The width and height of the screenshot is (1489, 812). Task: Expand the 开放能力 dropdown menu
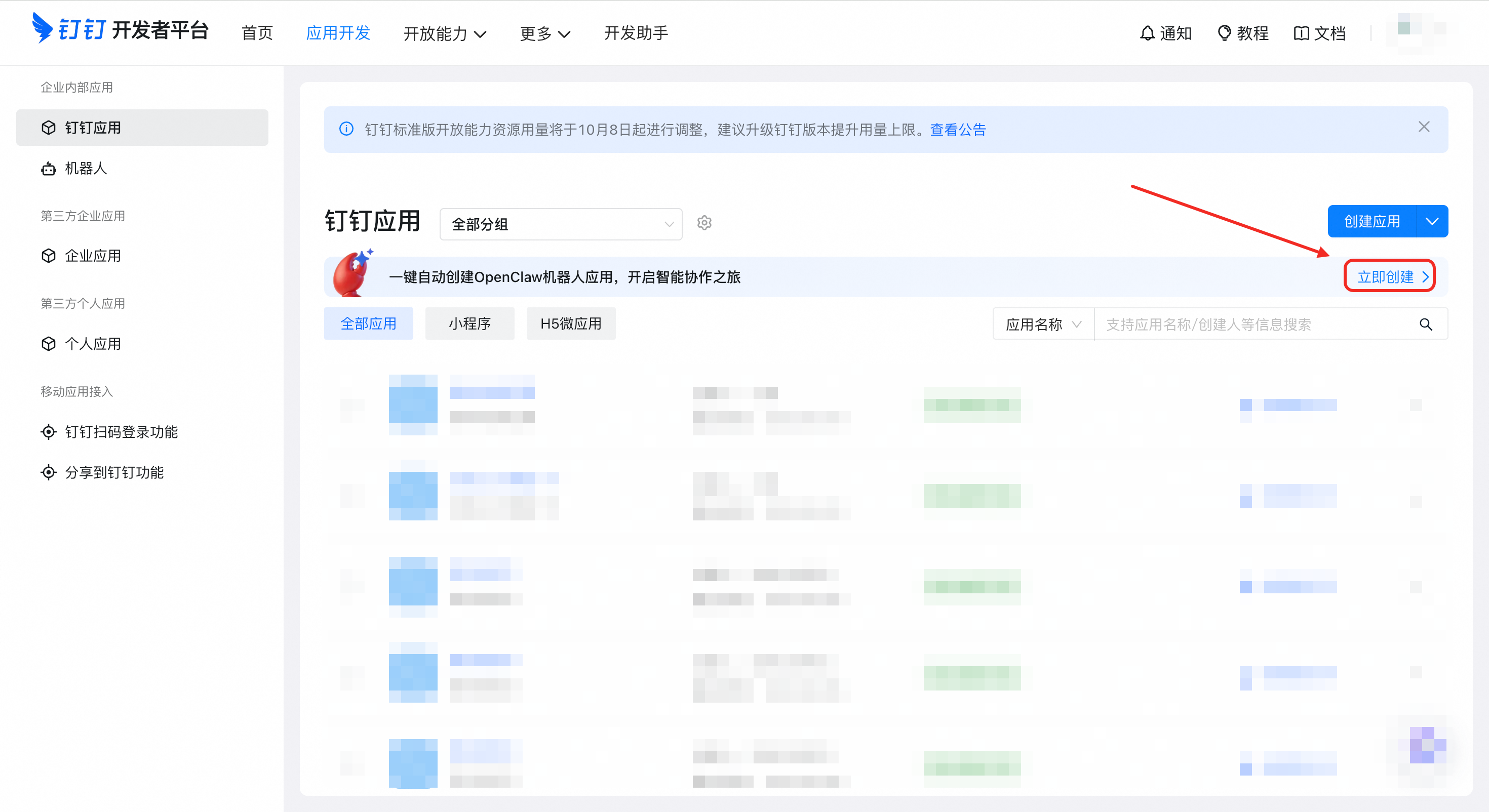click(x=445, y=33)
